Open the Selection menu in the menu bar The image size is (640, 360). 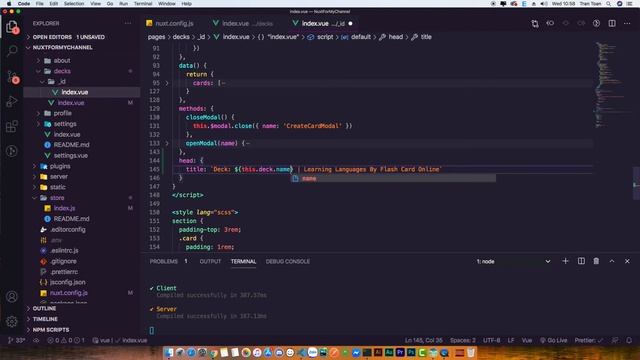pos(74,4)
